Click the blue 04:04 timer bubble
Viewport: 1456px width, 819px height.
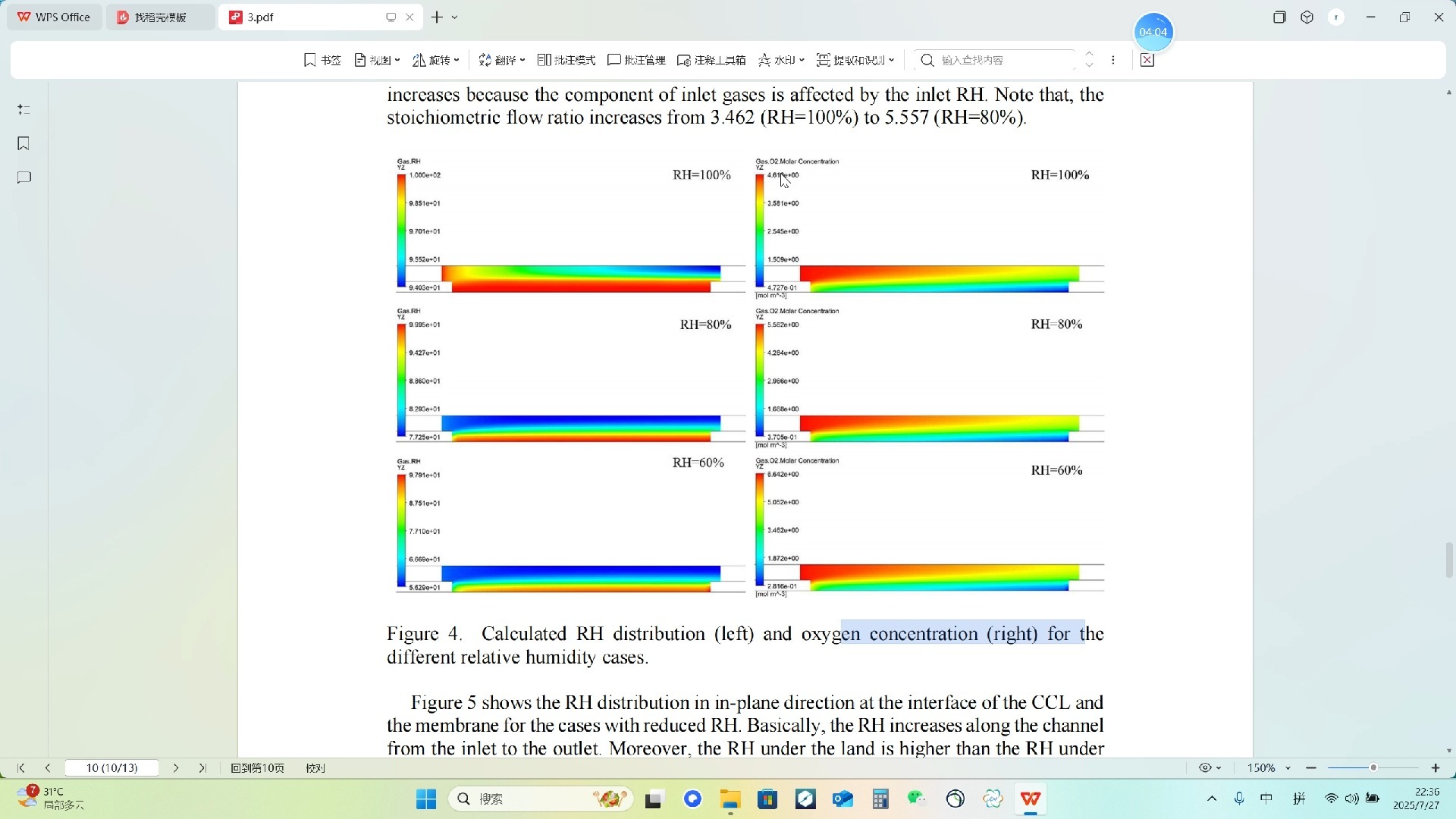pos(1153,32)
